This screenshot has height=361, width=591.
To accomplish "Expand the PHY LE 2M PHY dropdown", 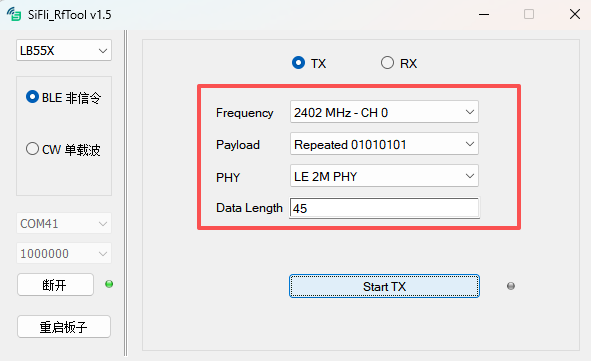I will (x=384, y=176).
